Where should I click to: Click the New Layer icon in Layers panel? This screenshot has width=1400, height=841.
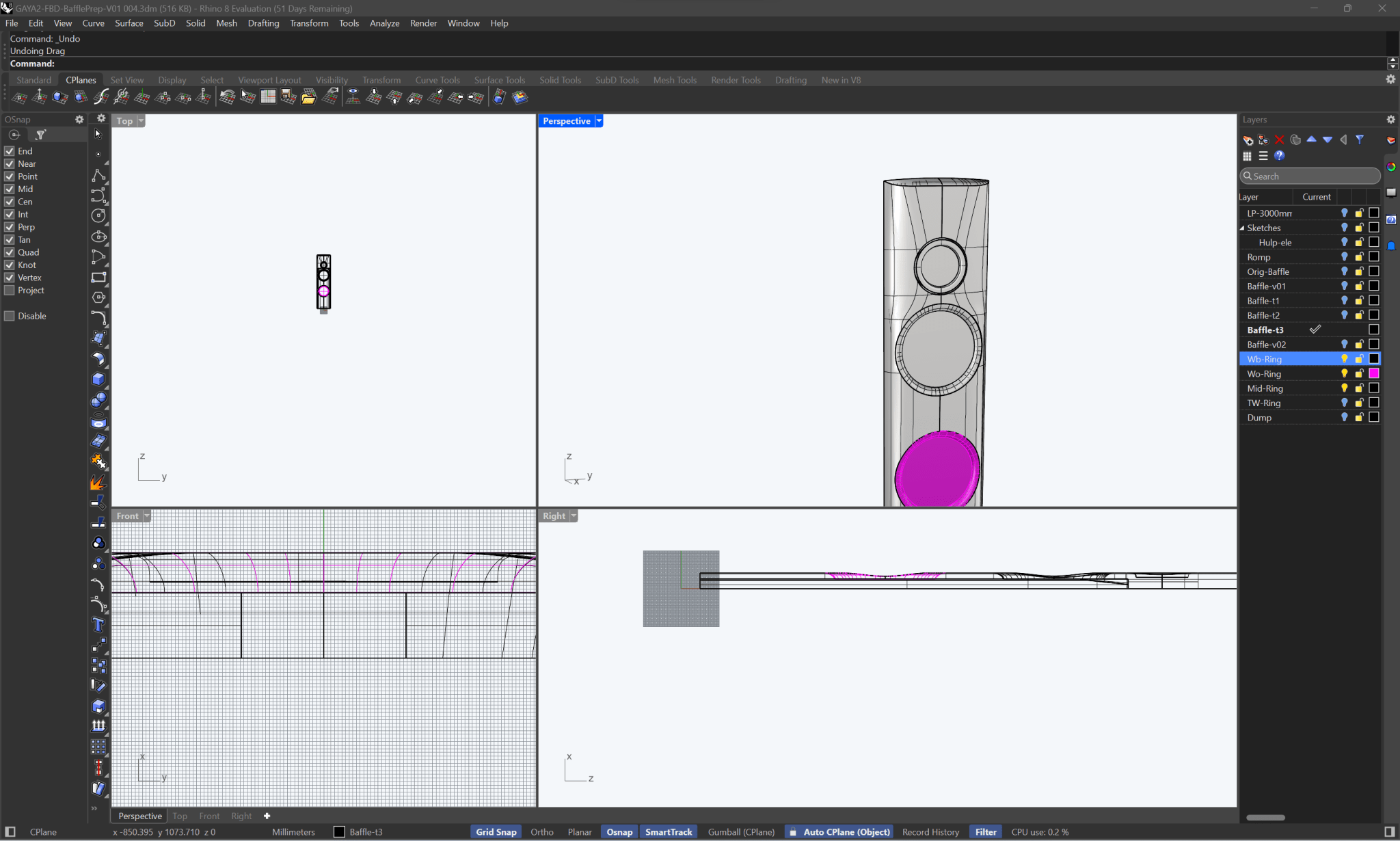point(1248,139)
